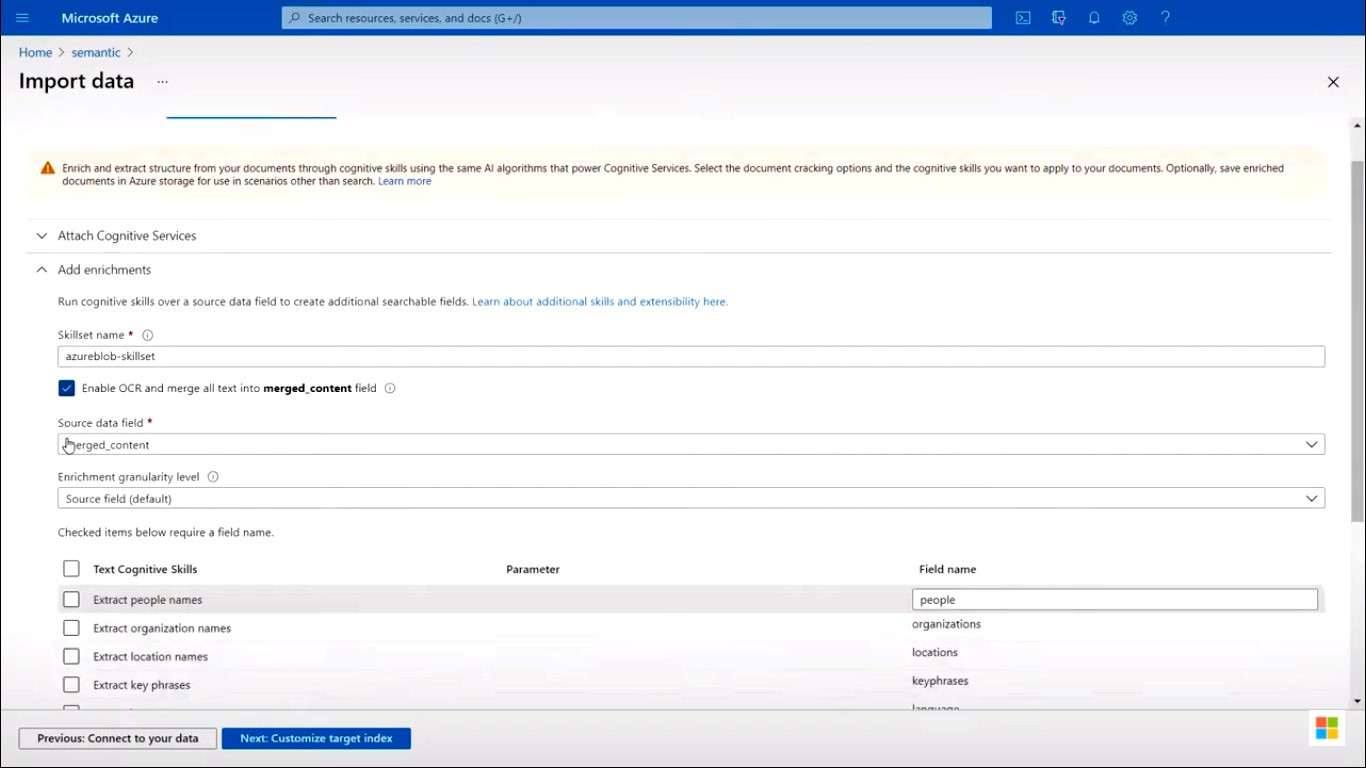Click the Field name column header
This screenshot has height=768, width=1366.
[947, 569]
